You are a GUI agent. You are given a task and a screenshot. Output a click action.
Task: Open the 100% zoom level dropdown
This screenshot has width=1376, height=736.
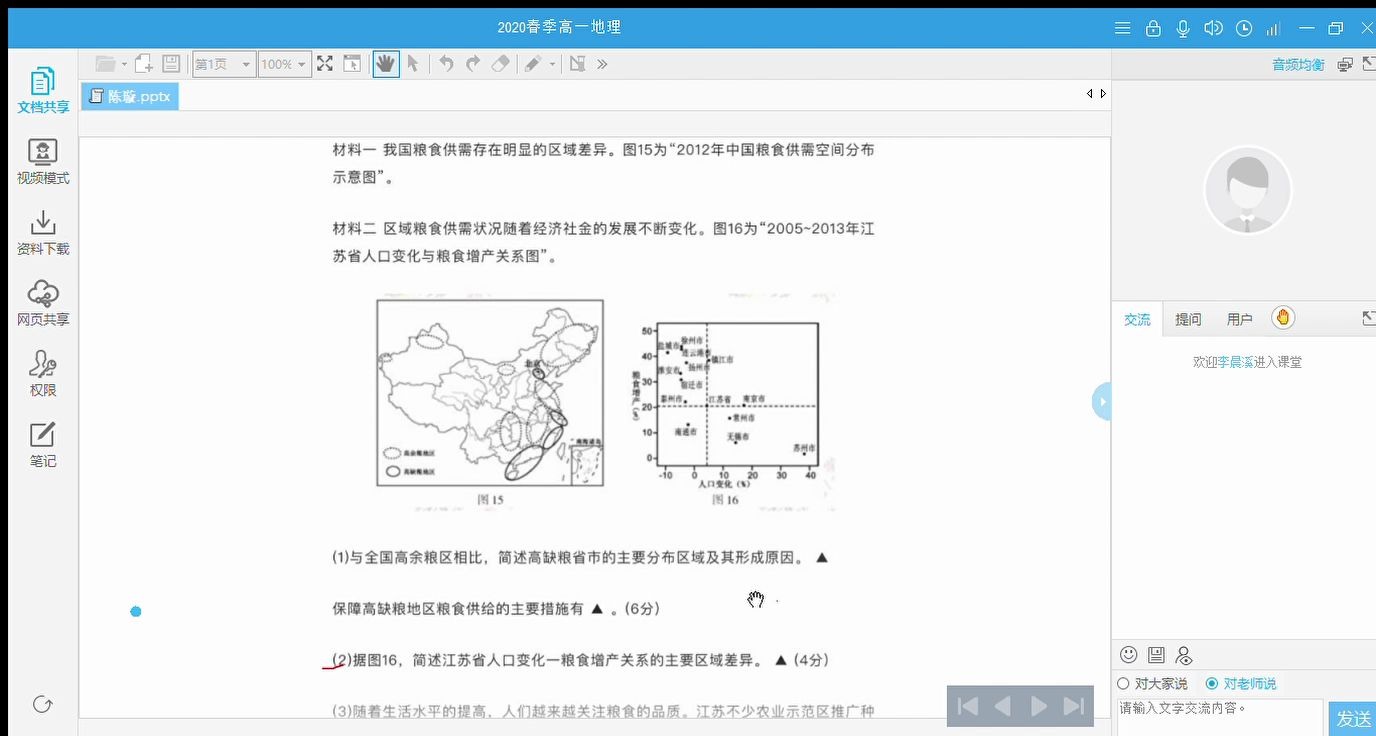[284, 64]
